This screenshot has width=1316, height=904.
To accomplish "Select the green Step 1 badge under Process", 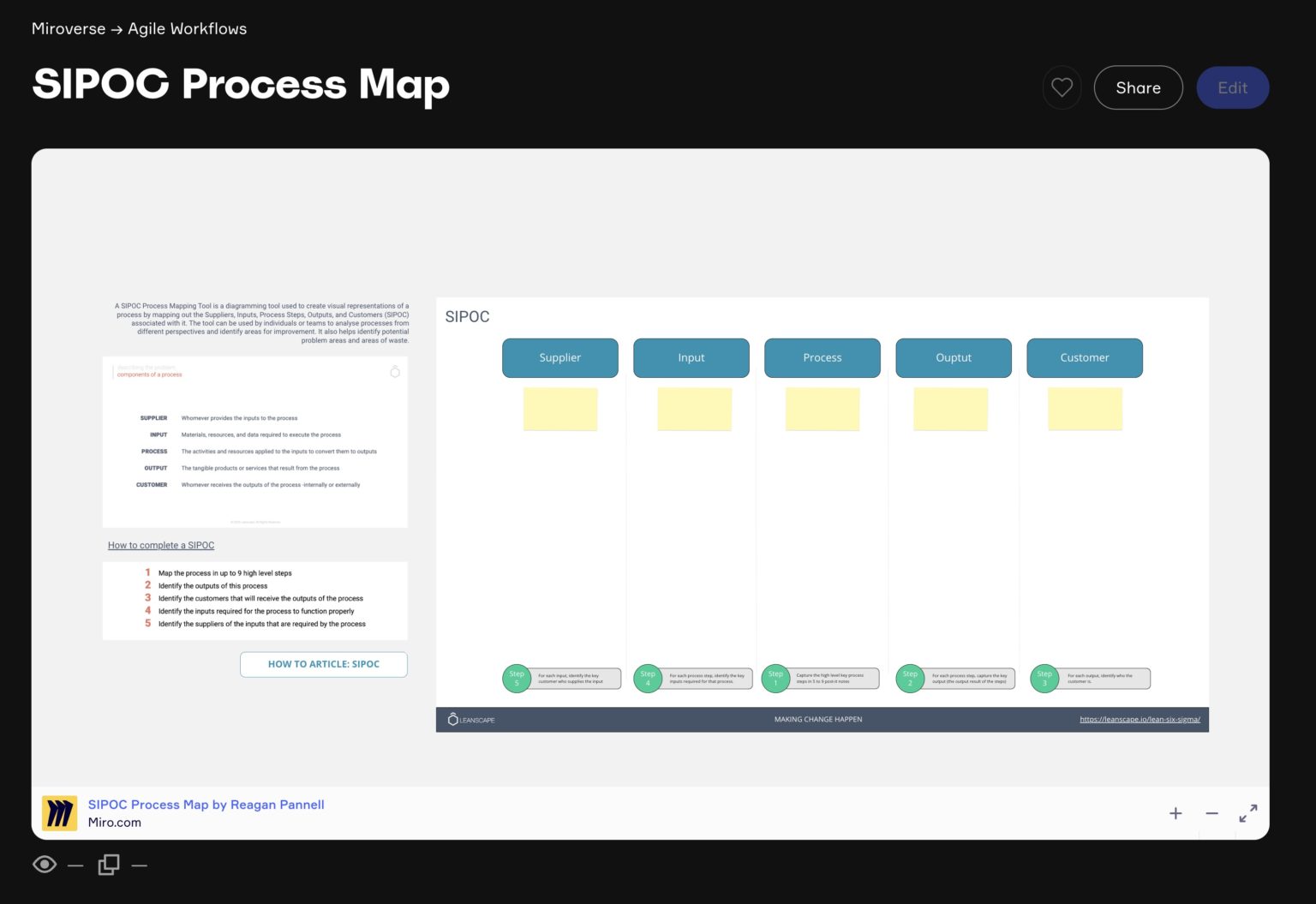I will click(775, 678).
